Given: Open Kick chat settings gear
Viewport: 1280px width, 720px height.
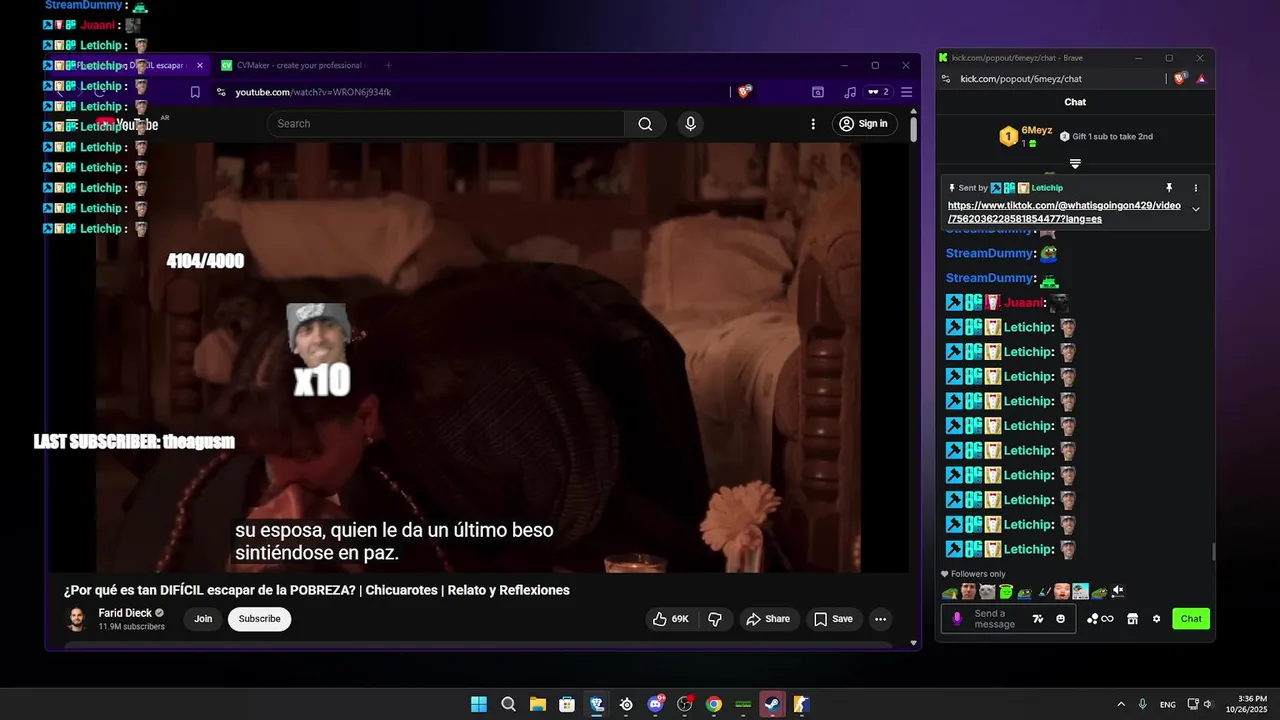Looking at the screenshot, I should pos(1156,619).
